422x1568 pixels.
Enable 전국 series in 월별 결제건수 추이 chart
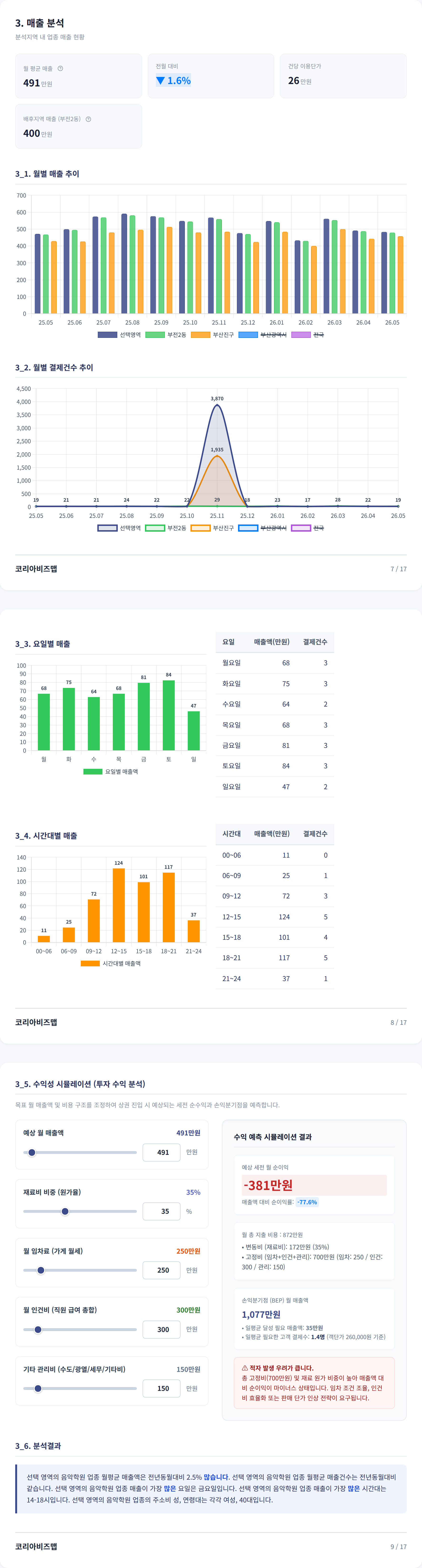tap(307, 528)
